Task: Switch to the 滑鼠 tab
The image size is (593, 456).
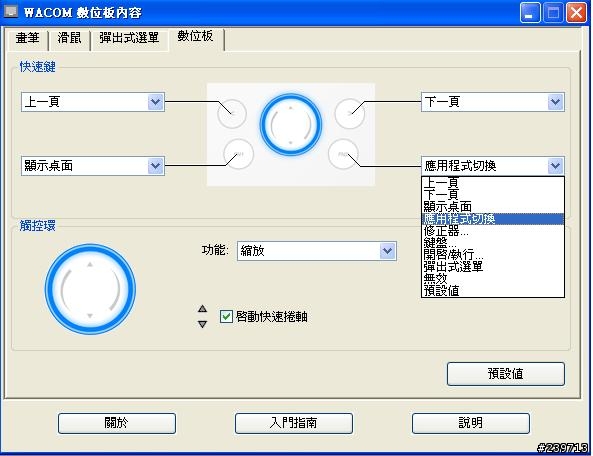Action: (69, 39)
